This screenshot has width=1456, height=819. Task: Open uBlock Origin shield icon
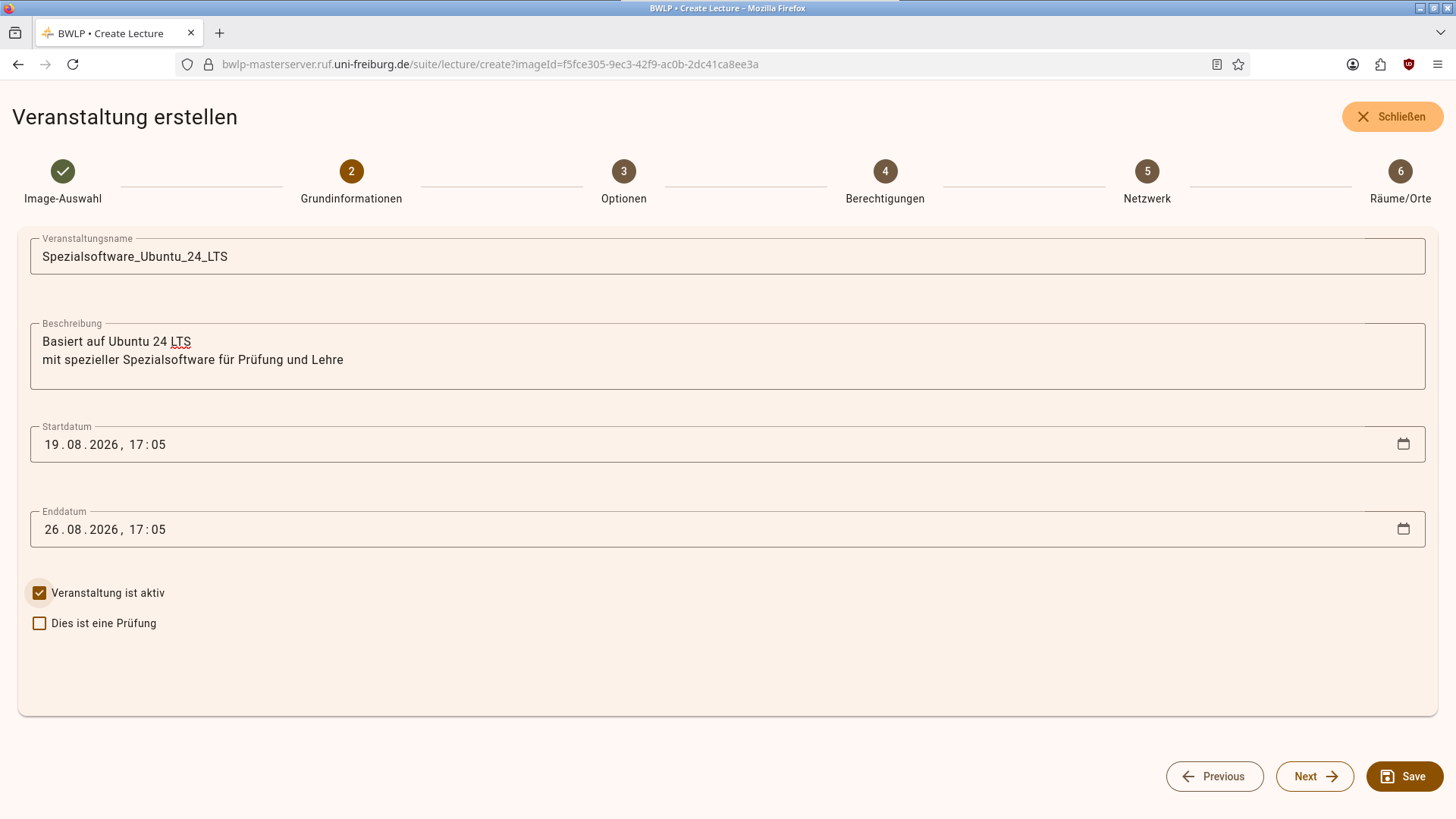[x=1409, y=64]
